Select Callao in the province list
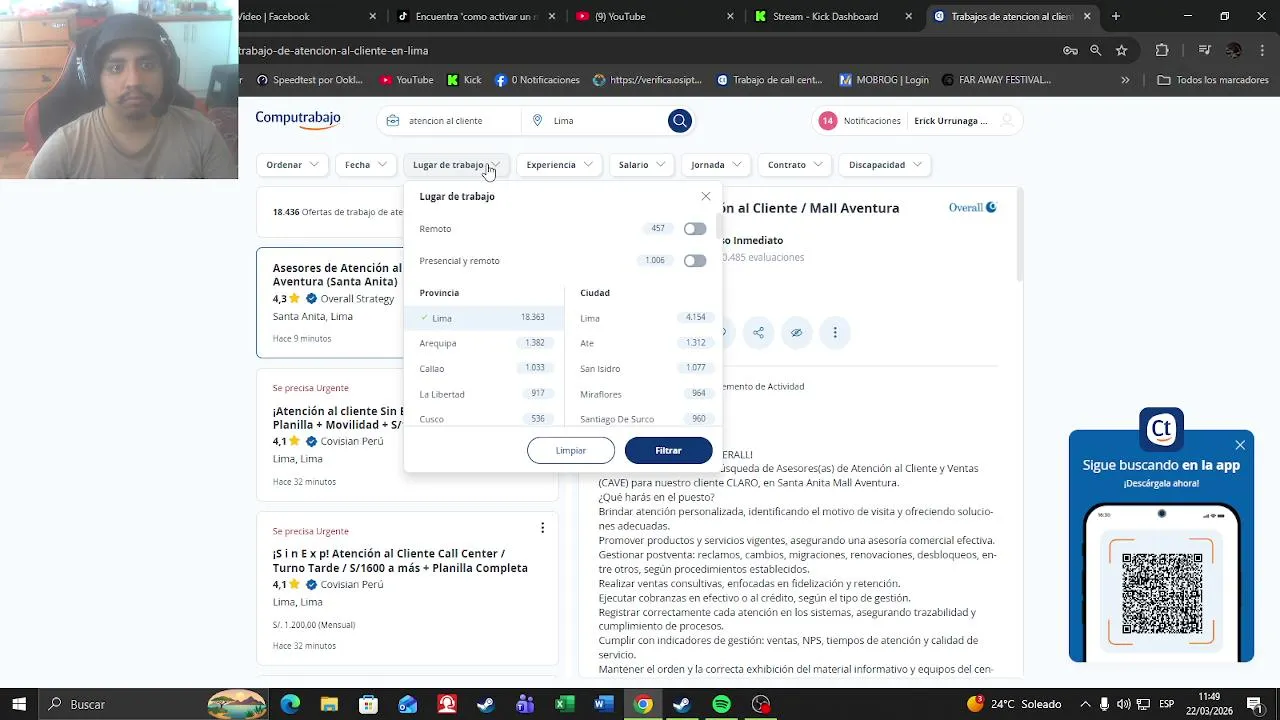1280x720 pixels. click(x=484, y=368)
